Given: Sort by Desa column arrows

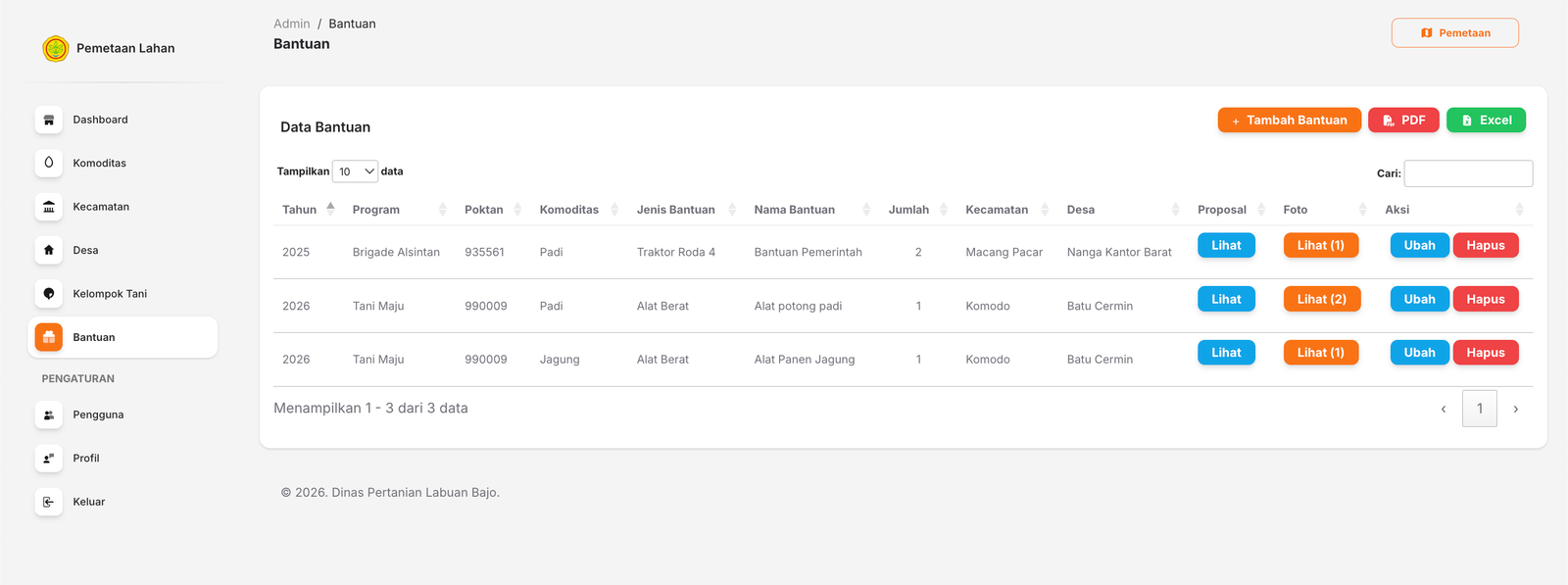Looking at the screenshot, I should pos(1175,210).
